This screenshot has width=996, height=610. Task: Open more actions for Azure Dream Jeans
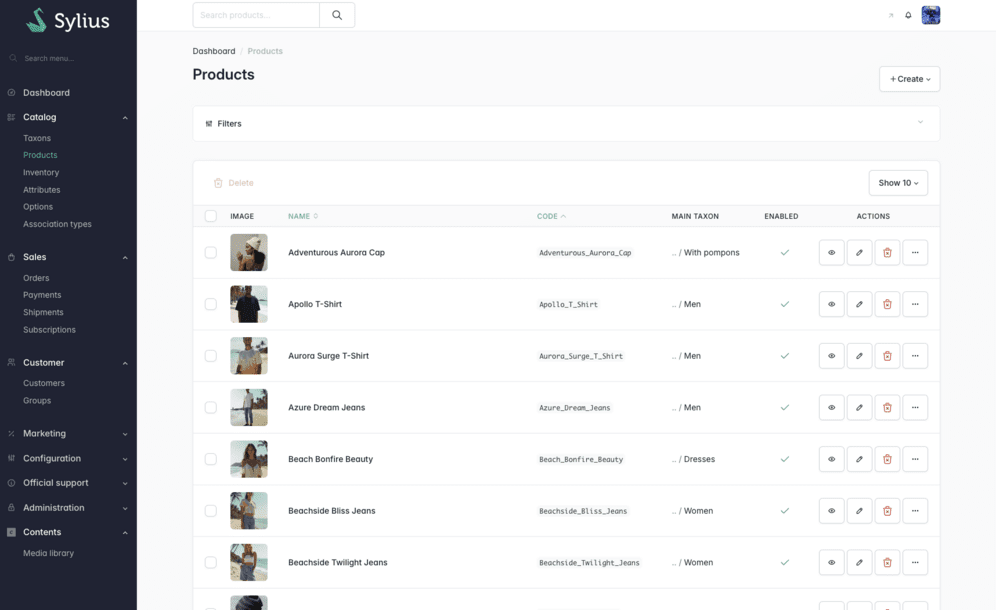click(915, 407)
